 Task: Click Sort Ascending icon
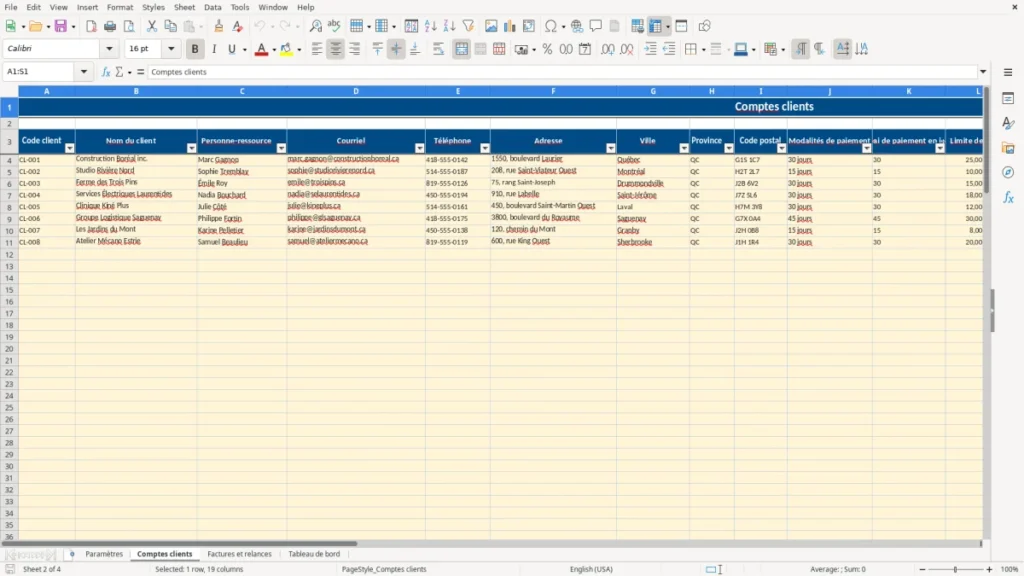[x=430, y=26]
